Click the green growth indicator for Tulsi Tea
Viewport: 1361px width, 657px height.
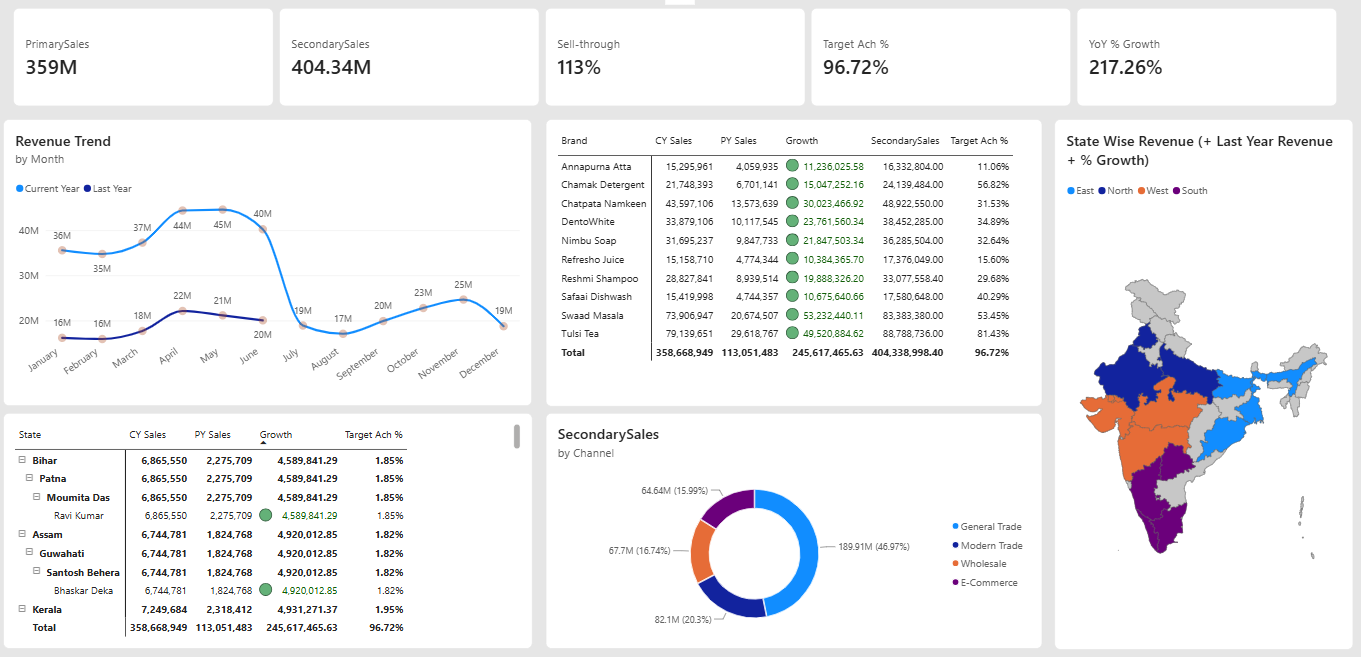(x=792, y=333)
